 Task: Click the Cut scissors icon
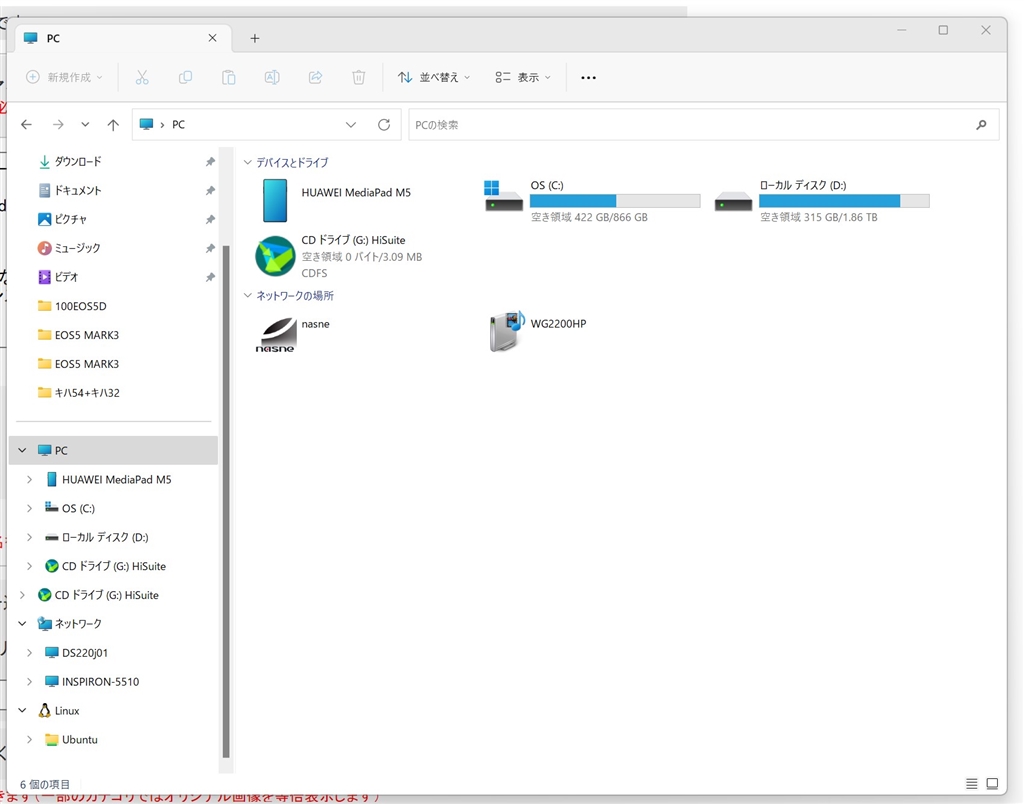(x=142, y=77)
